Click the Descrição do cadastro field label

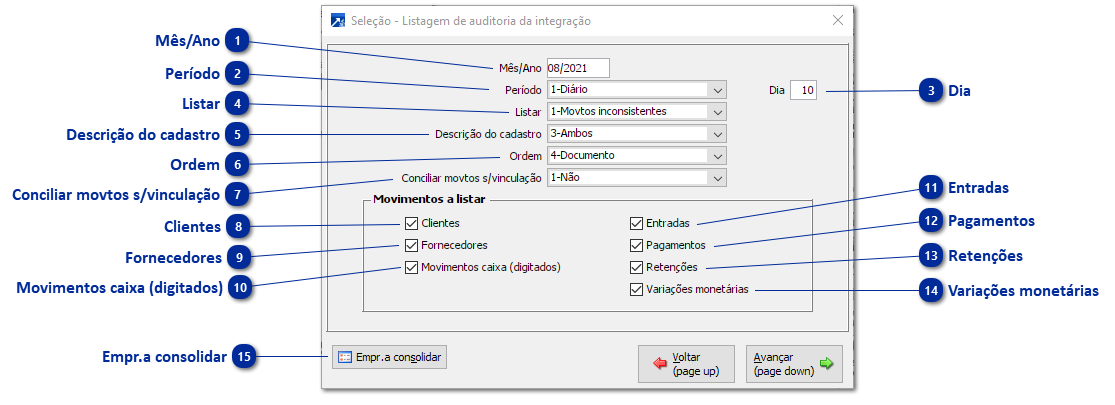pos(489,134)
